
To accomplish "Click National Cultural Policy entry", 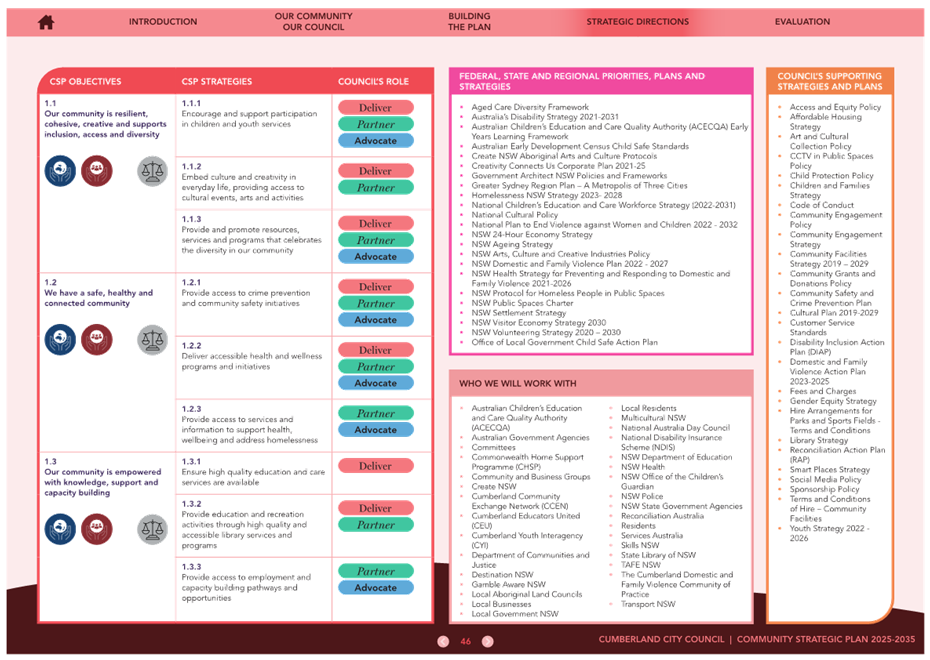I will (514, 215).
